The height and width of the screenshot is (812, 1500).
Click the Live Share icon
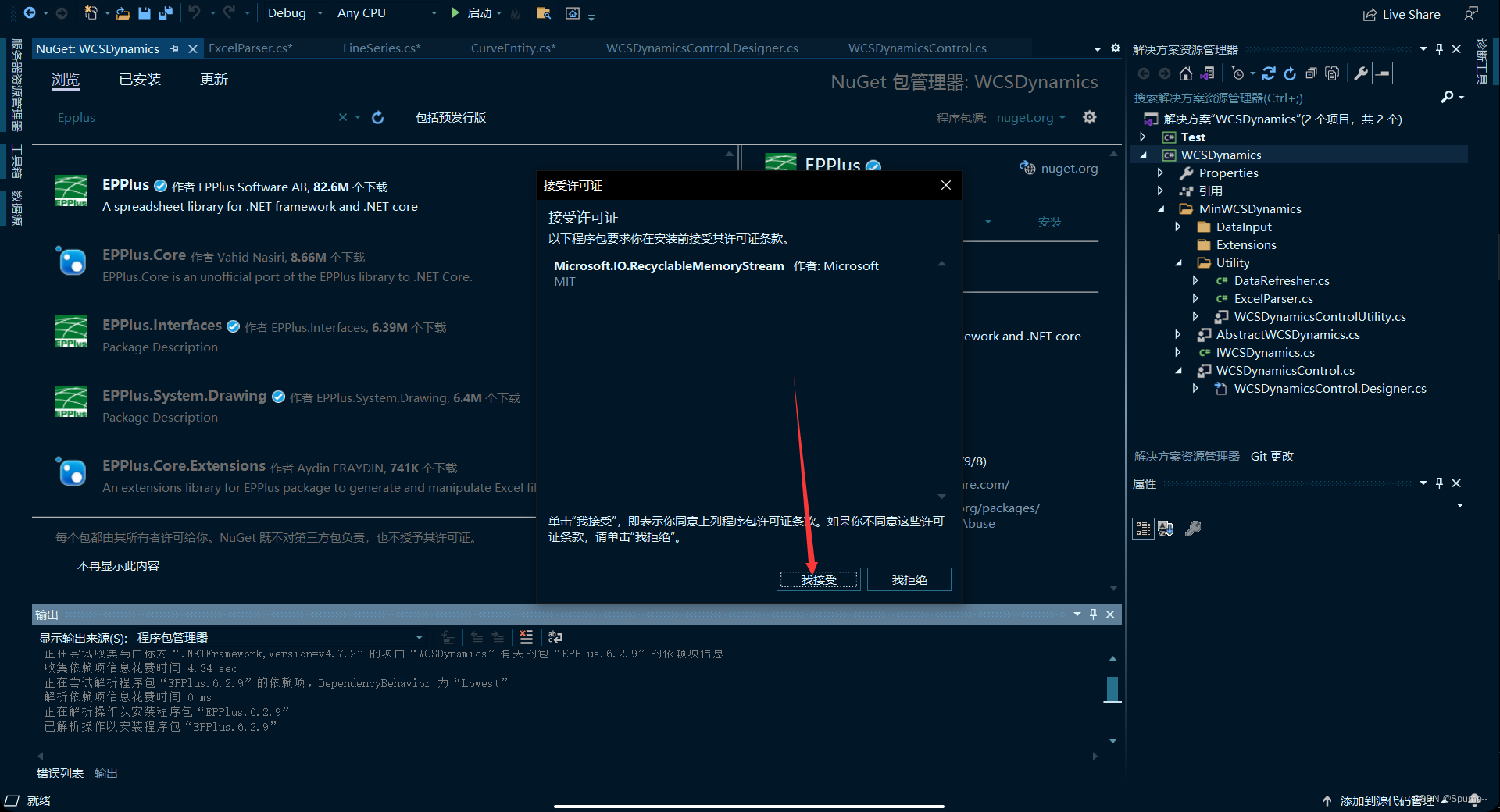1369,14
